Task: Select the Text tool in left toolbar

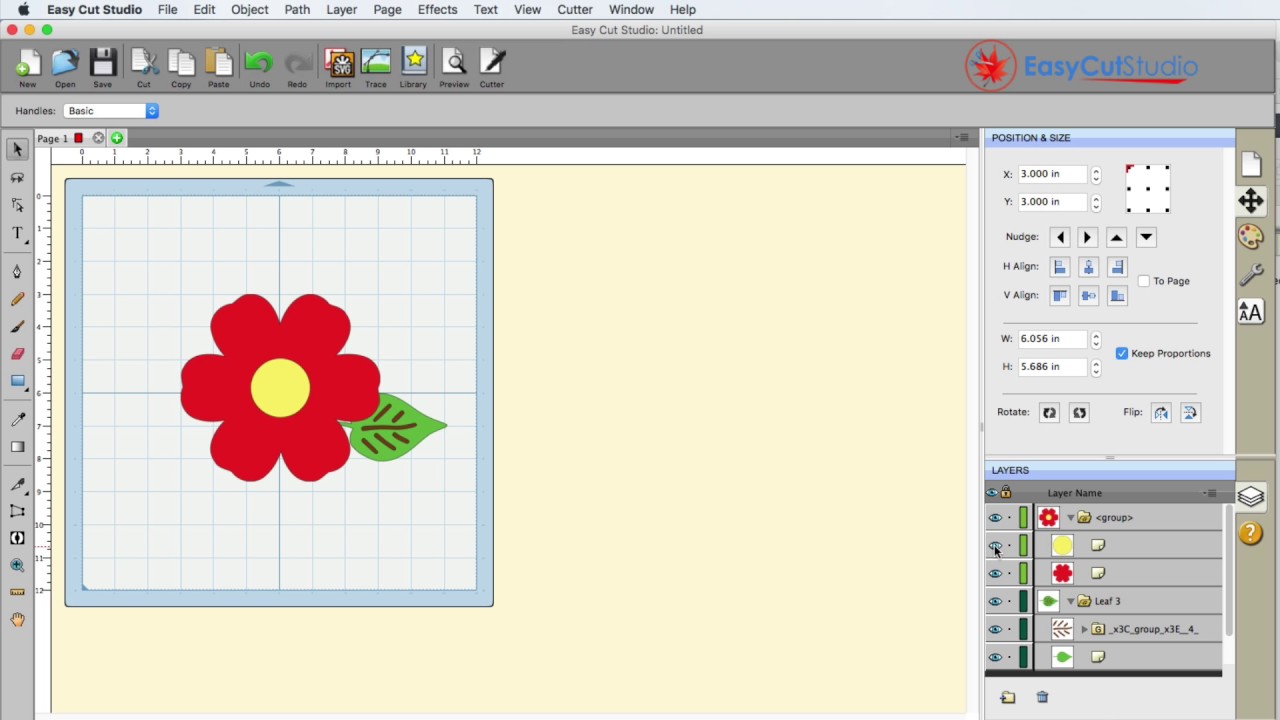Action: 17,233
